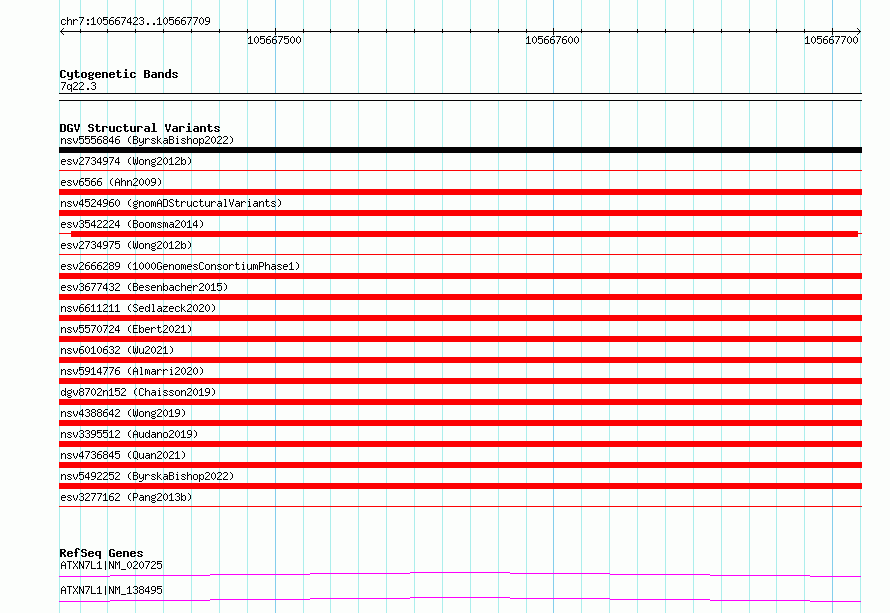Viewport: 890px width, 613px height.
Task: Open variant esv6566 (Ahn2009)
Action: 111,182
